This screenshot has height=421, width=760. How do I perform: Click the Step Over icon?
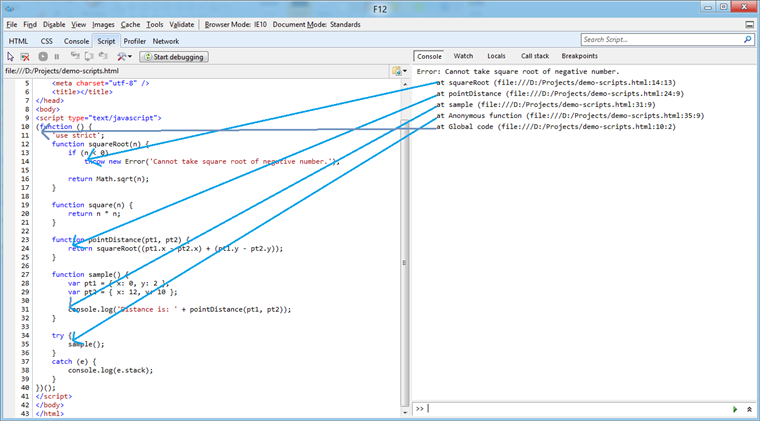point(88,57)
